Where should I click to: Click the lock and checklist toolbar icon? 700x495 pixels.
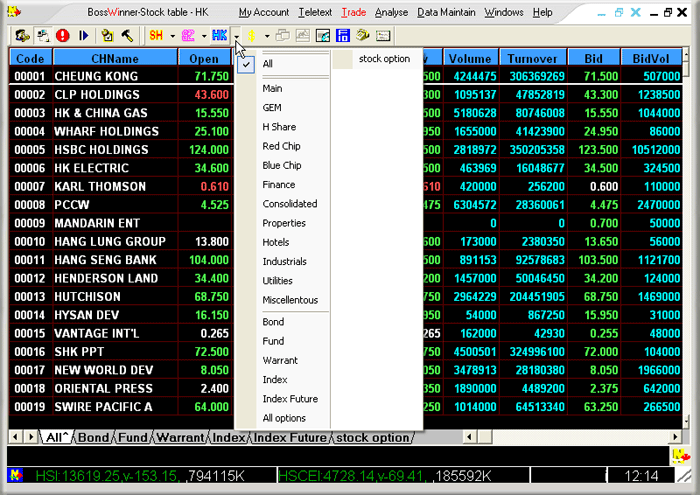pyautogui.click(x=107, y=35)
